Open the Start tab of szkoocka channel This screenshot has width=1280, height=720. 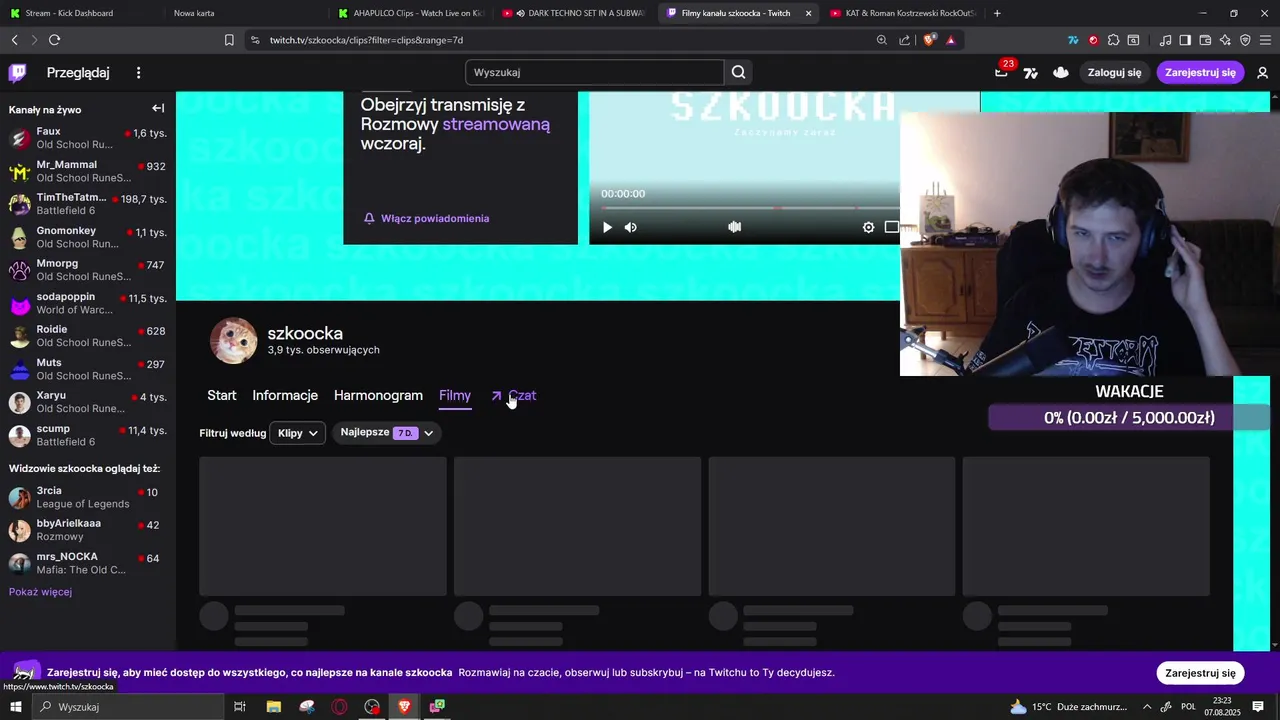coord(222,395)
